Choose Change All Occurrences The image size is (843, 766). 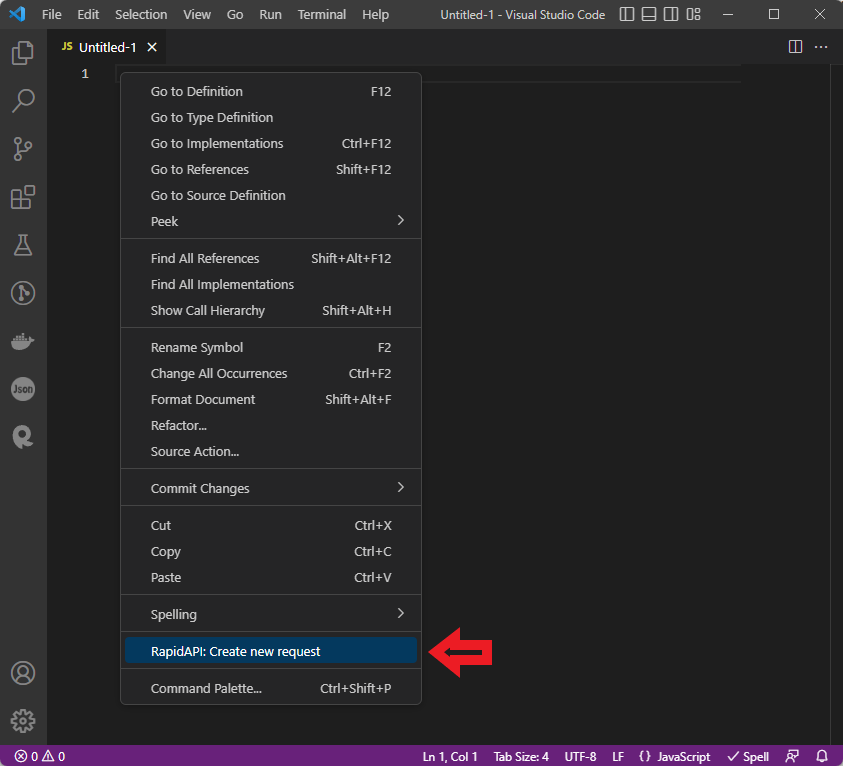(x=271, y=374)
